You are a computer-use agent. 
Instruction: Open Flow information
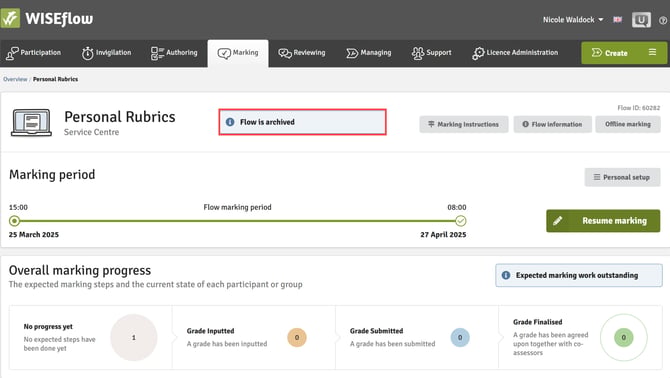point(552,124)
